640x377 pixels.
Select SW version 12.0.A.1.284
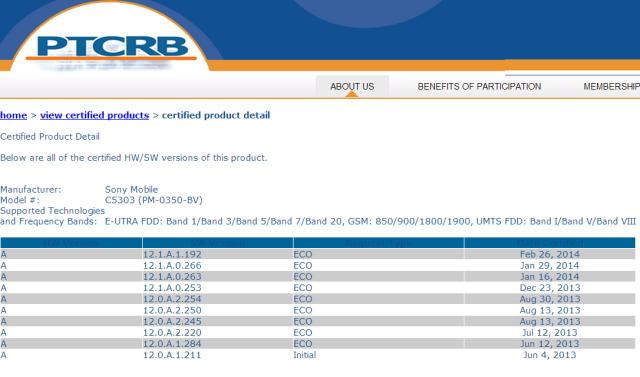[x=172, y=344]
